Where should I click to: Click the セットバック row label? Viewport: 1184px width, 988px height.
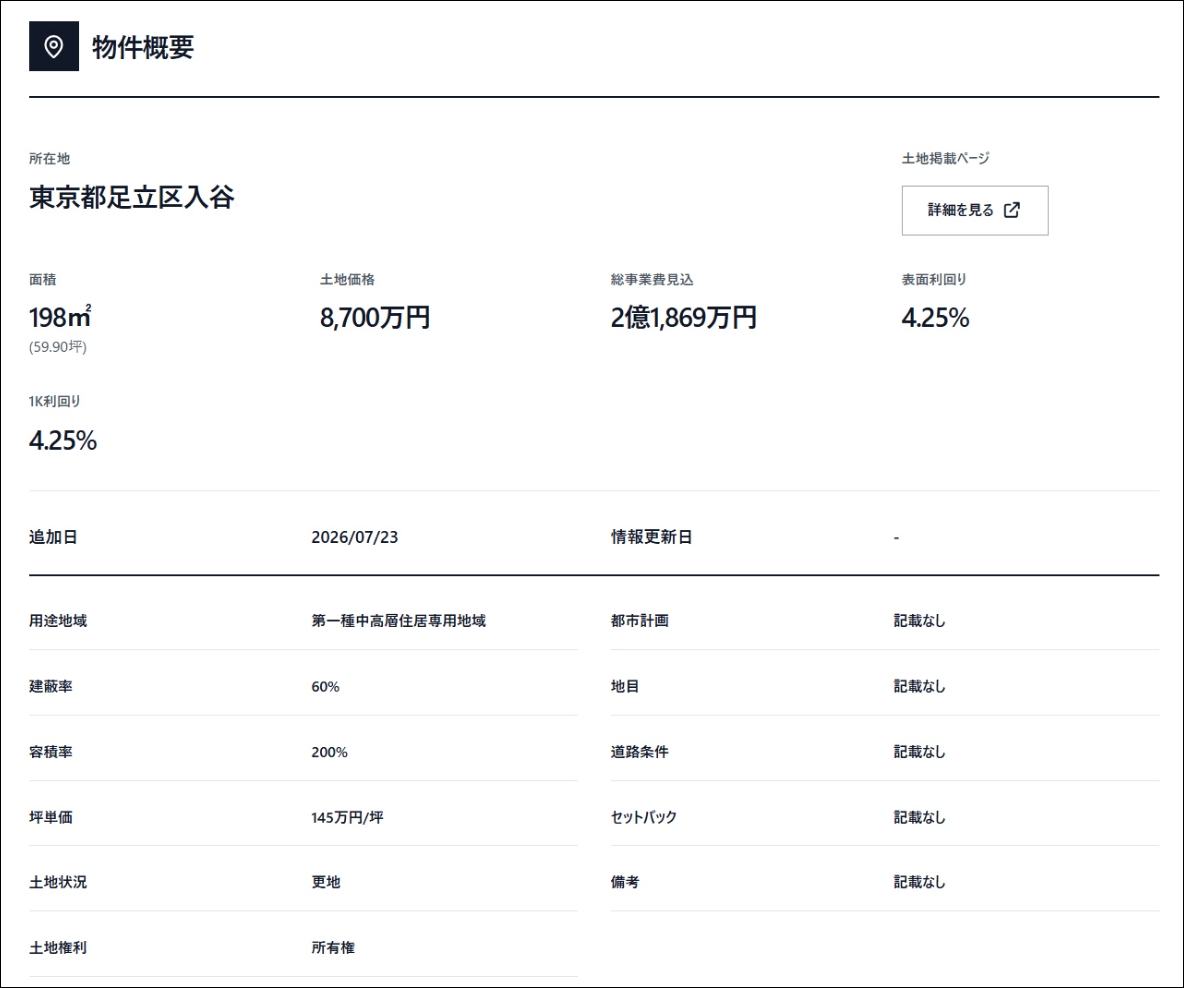(643, 817)
